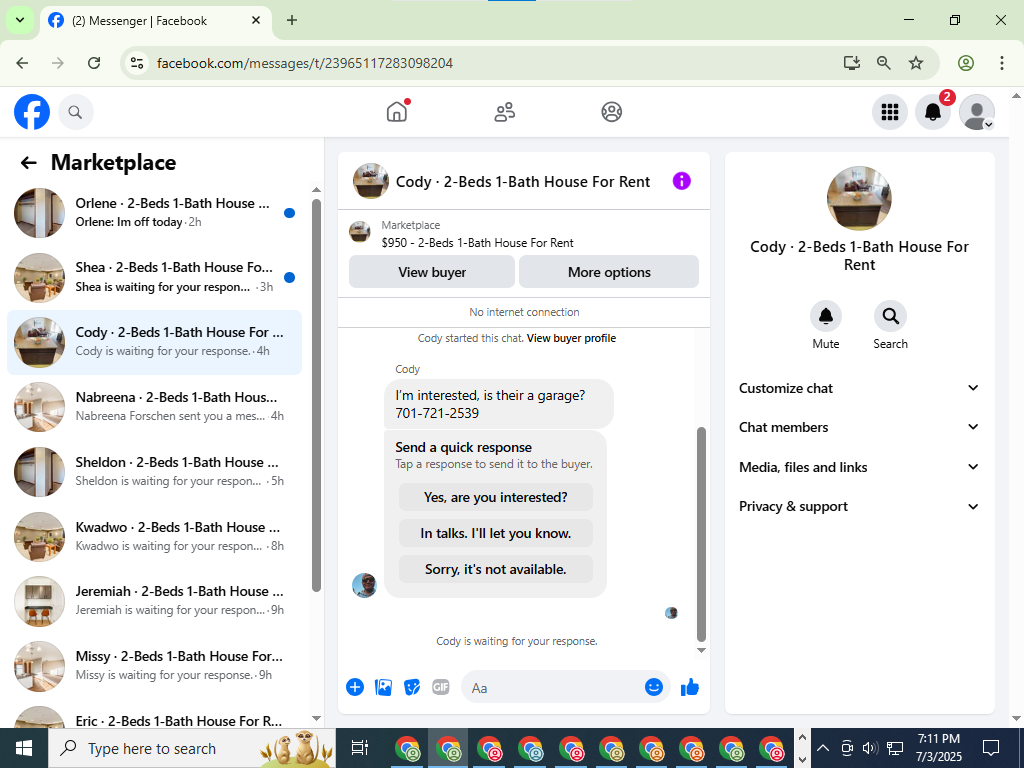The image size is (1024, 768).
Task: Go to the Home feed icon
Action: [x=396, y=112]
